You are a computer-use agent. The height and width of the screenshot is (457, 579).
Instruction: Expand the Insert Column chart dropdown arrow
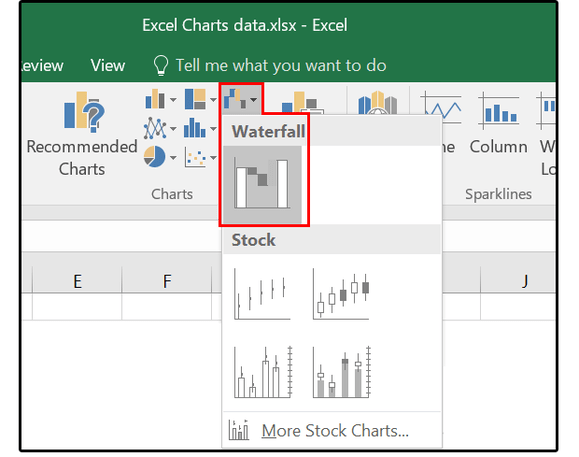[x=173, y=100]
